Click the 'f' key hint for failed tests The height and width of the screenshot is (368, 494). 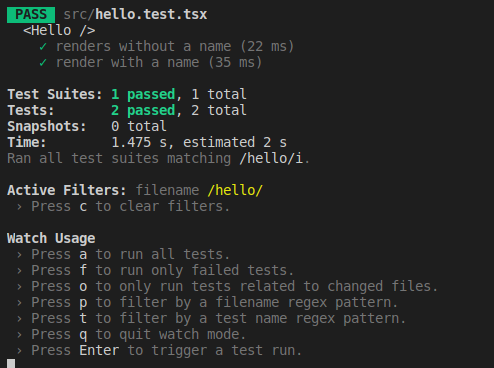(83, 270)
